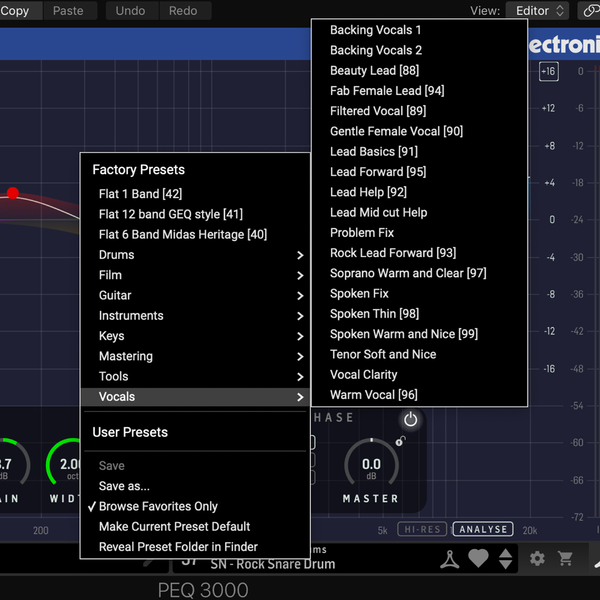Expand the Guitar preset submenu

tap(195, 295)
